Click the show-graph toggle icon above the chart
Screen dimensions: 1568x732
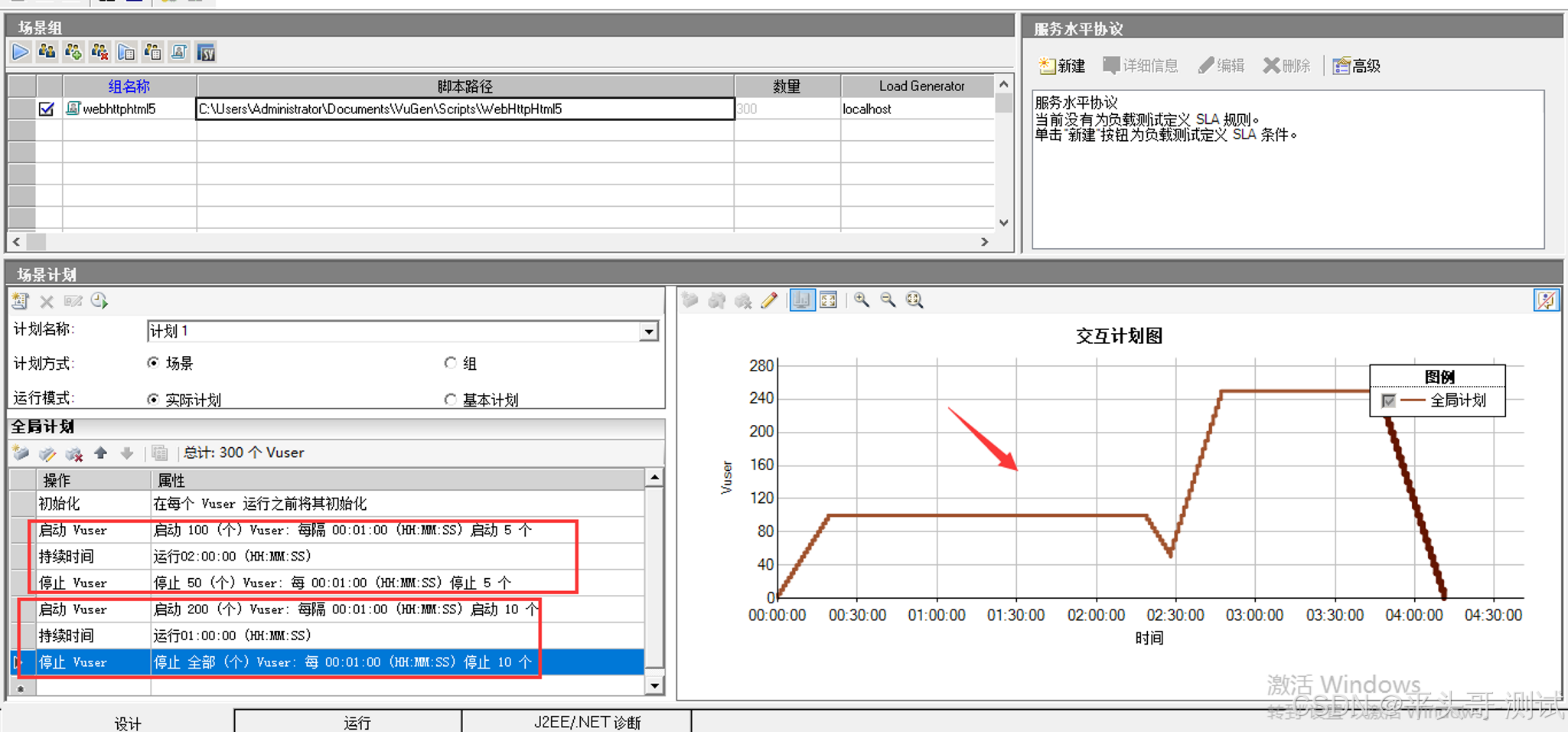point(801,300)
